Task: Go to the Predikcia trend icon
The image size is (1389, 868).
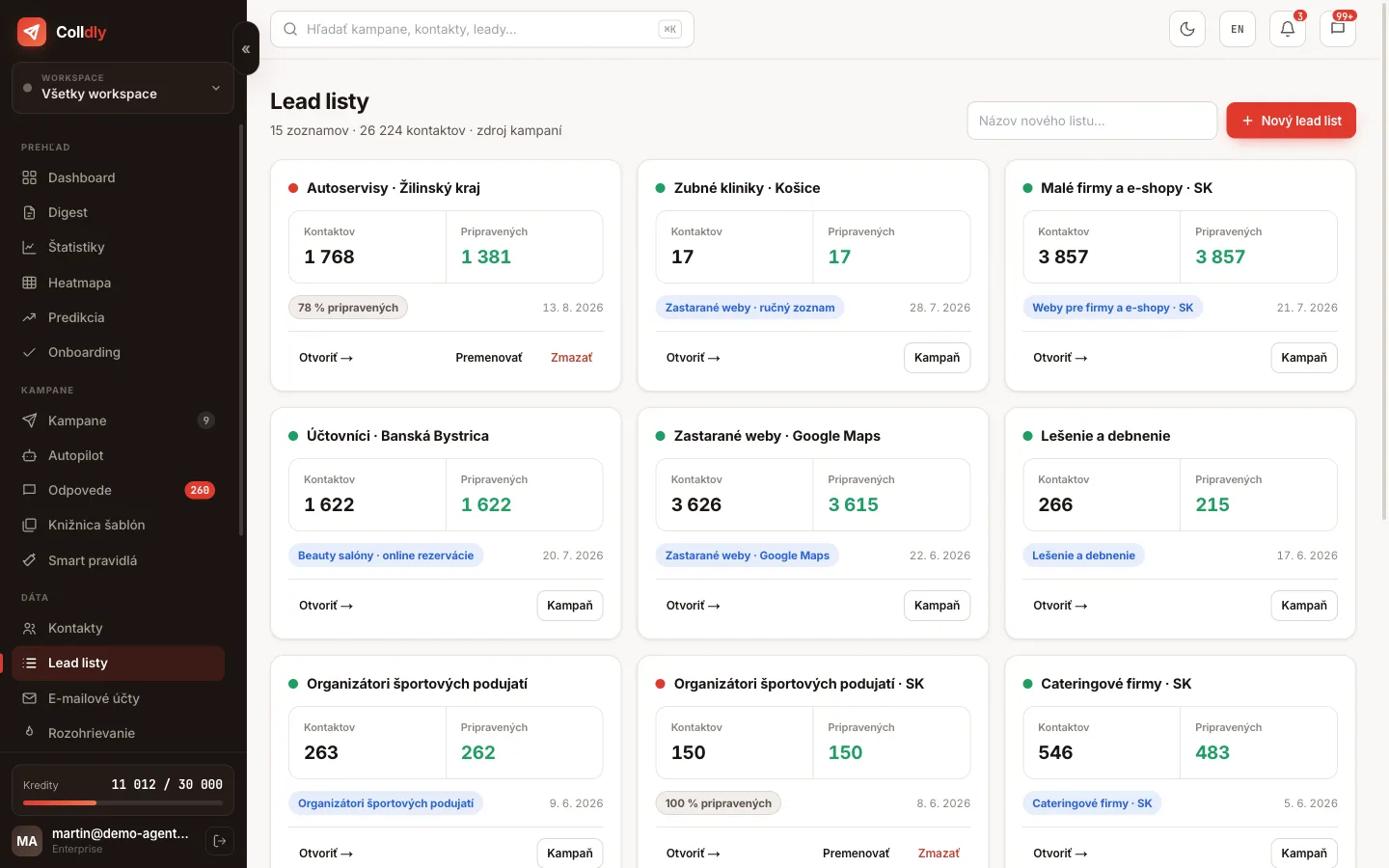Action: [29, 317]
